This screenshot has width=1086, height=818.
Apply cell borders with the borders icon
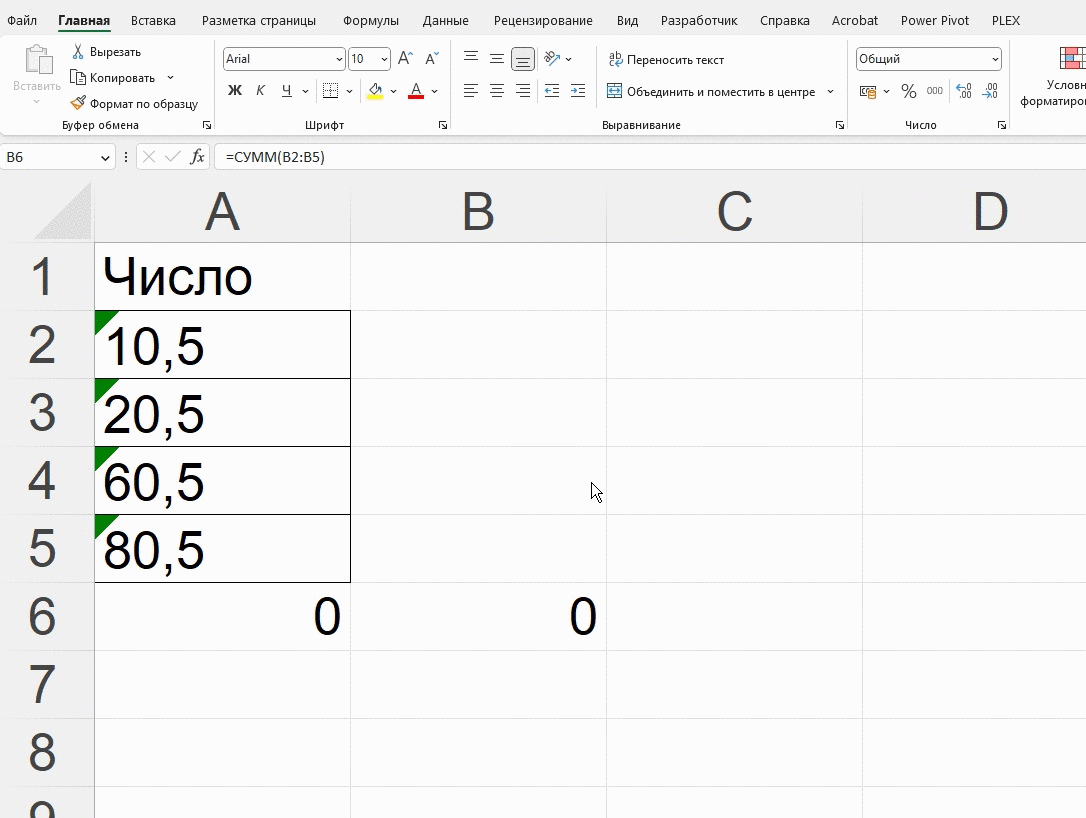[x=330, y=91]
